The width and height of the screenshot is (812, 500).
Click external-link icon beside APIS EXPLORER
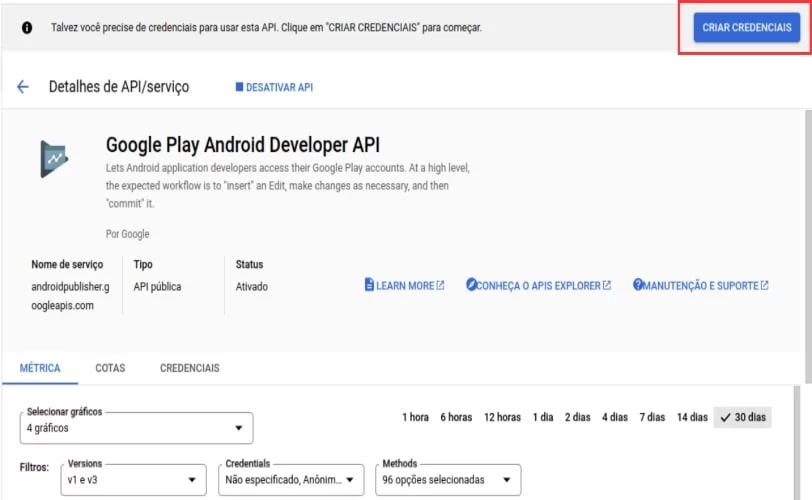coord(607,285)
